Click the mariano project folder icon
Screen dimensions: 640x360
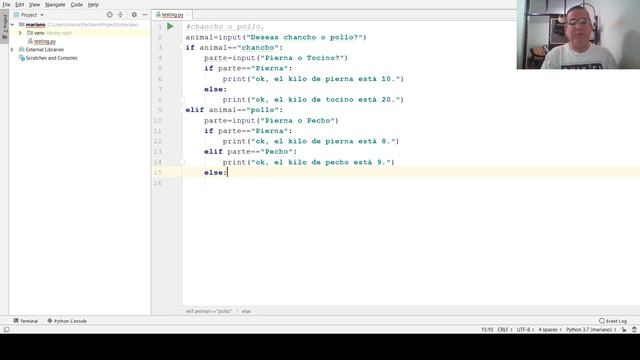[22, 24]
